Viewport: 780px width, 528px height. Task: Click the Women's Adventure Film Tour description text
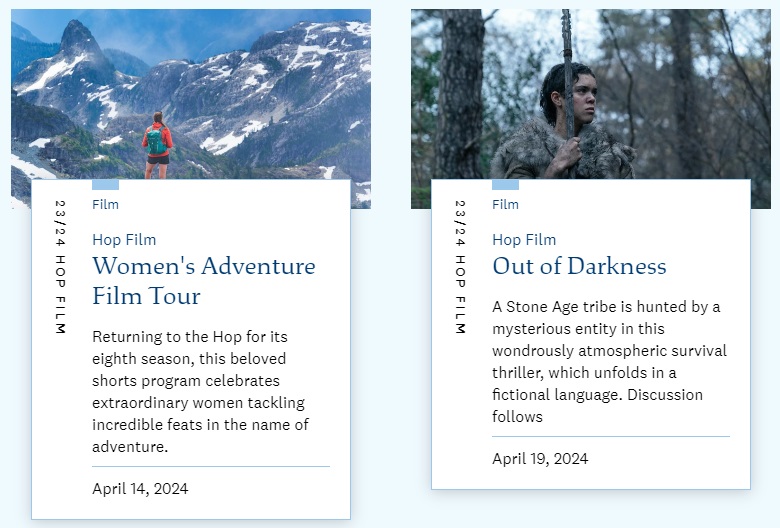coord(200,391)
